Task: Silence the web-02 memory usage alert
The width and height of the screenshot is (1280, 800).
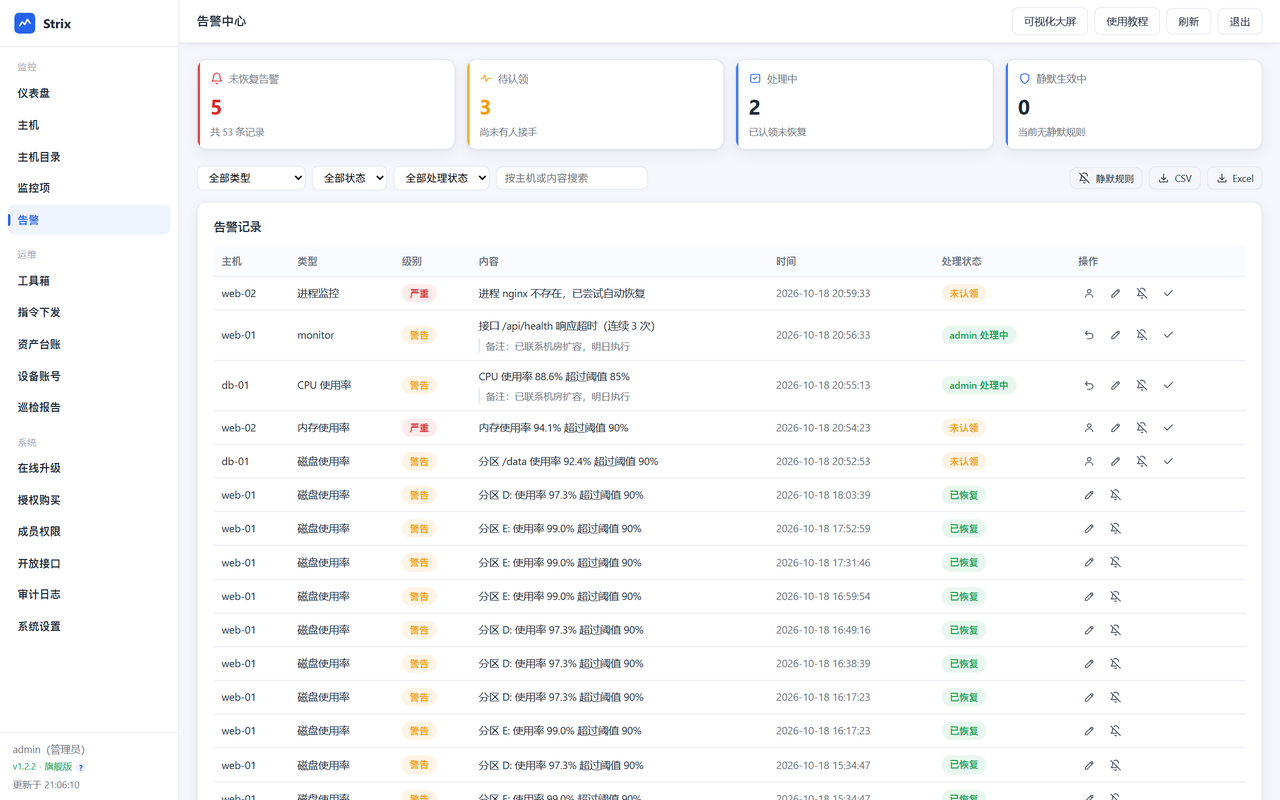Action: pyautogui.click(x=1141, y=427)
